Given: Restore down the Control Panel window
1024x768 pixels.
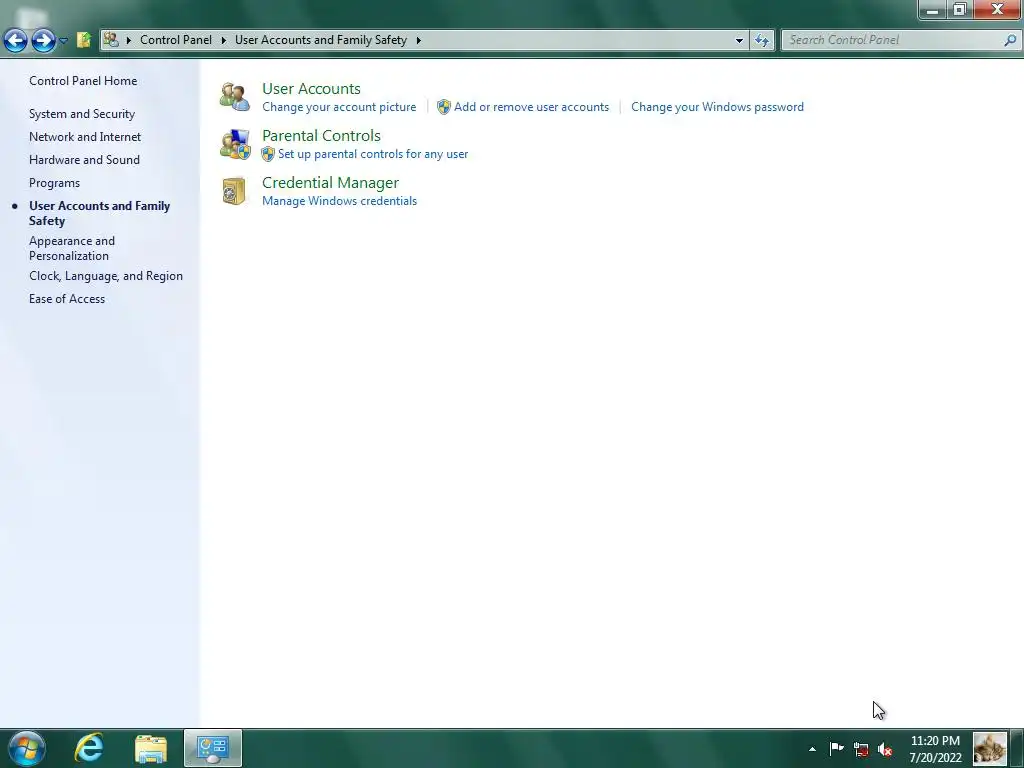Looking at the screenshot, I should (x=959, y=10).
